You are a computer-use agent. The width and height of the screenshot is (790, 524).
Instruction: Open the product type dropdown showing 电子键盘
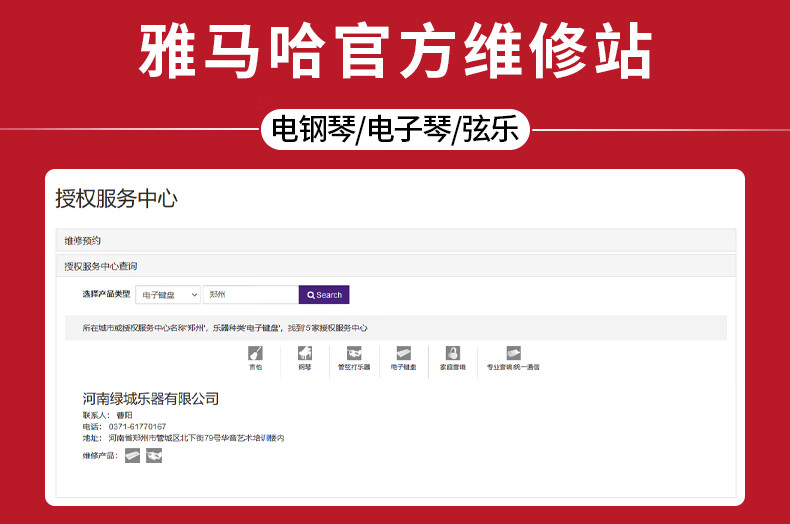(x=168, y=295)
